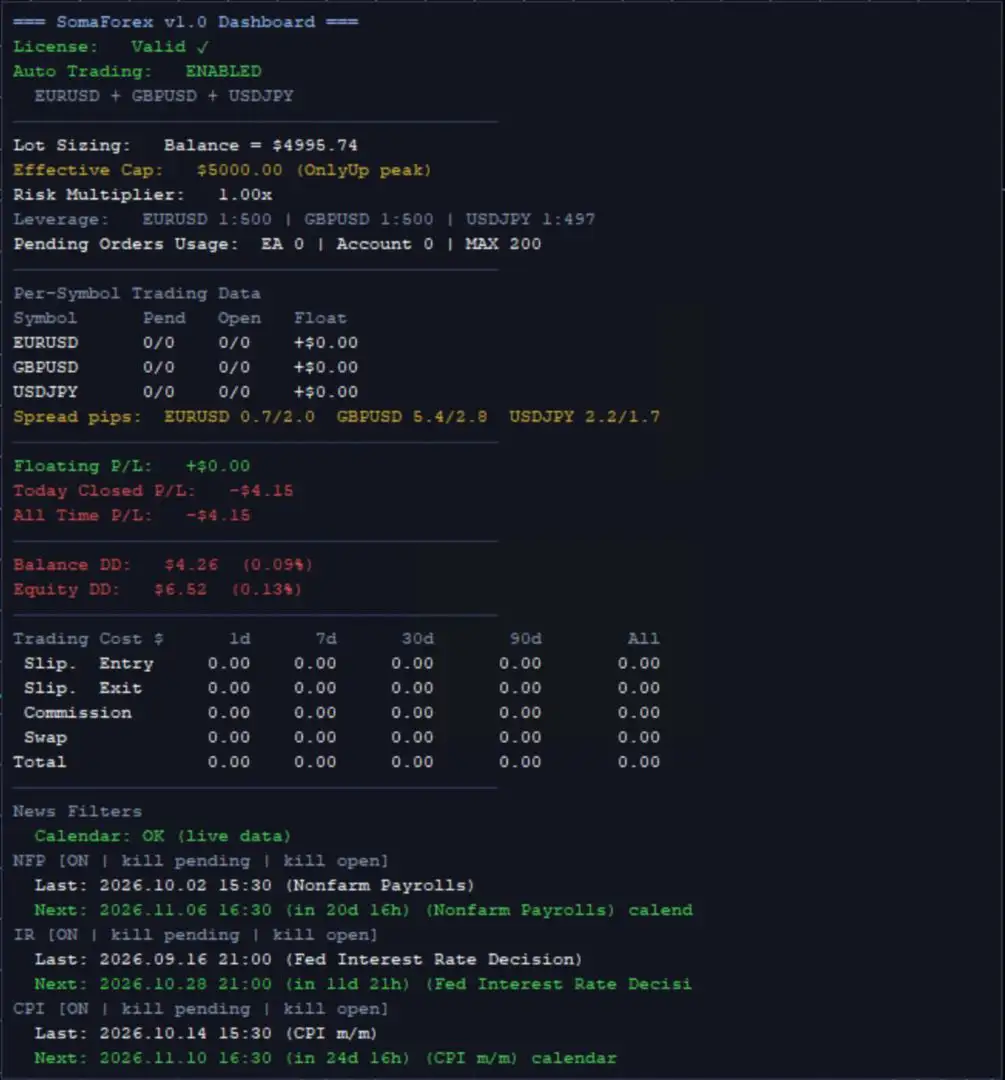Image resolution: width=1005 pixels, height=1080 pixels.
Task: Click All Time P/L -$4.15 line
Action: [x=132, y=516]
